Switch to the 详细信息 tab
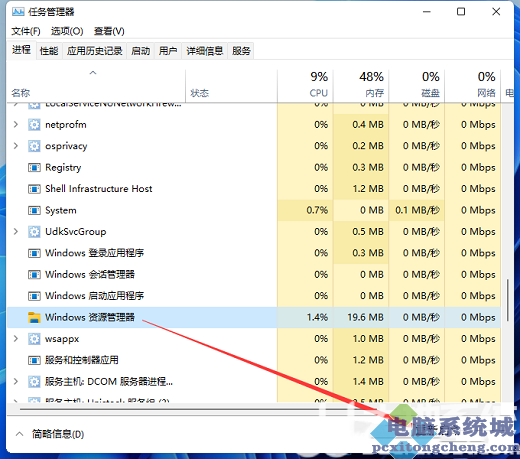 pos(205,51)
